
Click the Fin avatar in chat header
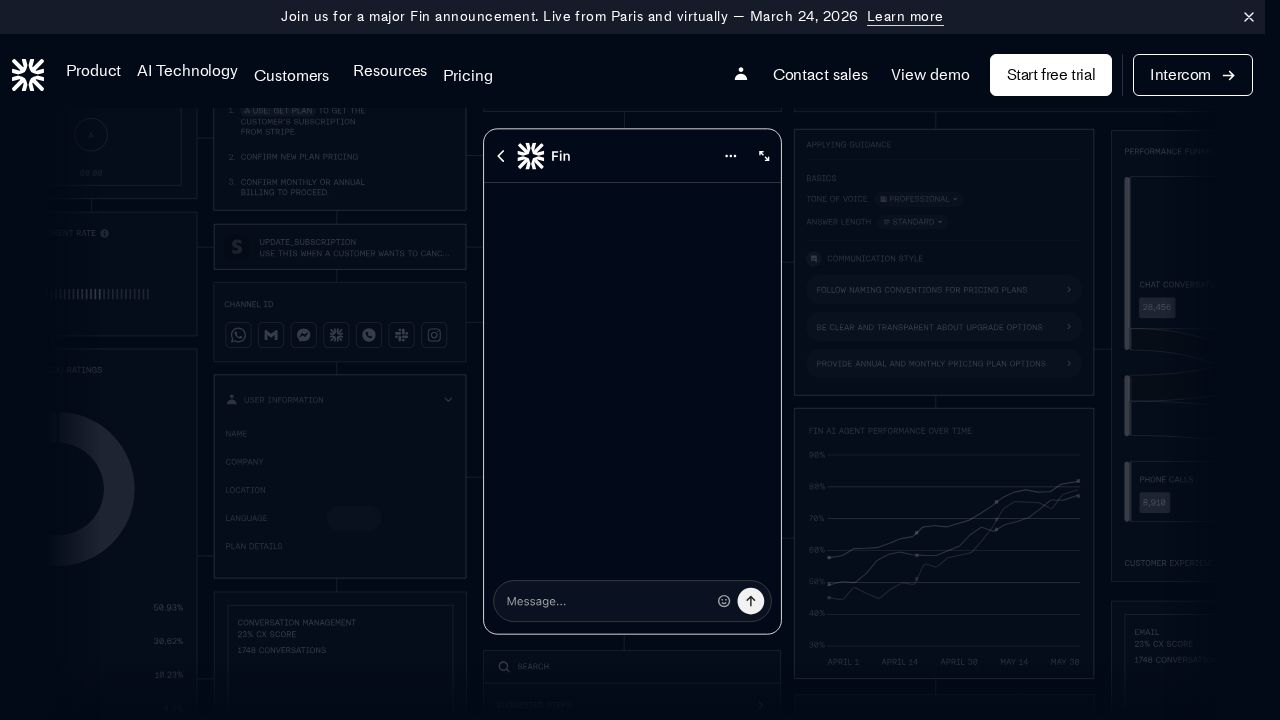(x=531, y=156)
